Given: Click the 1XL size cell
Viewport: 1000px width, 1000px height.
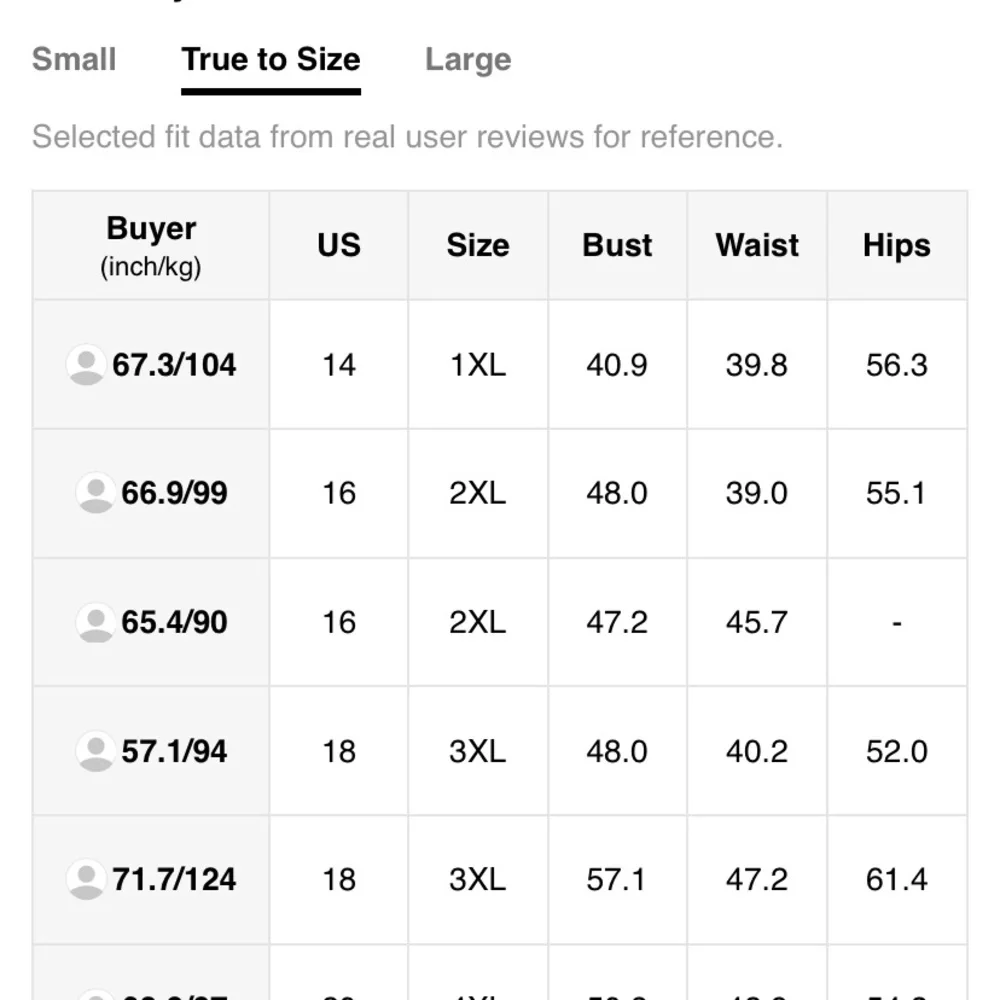Looking at the screenshot, I should tap(478, 365).
